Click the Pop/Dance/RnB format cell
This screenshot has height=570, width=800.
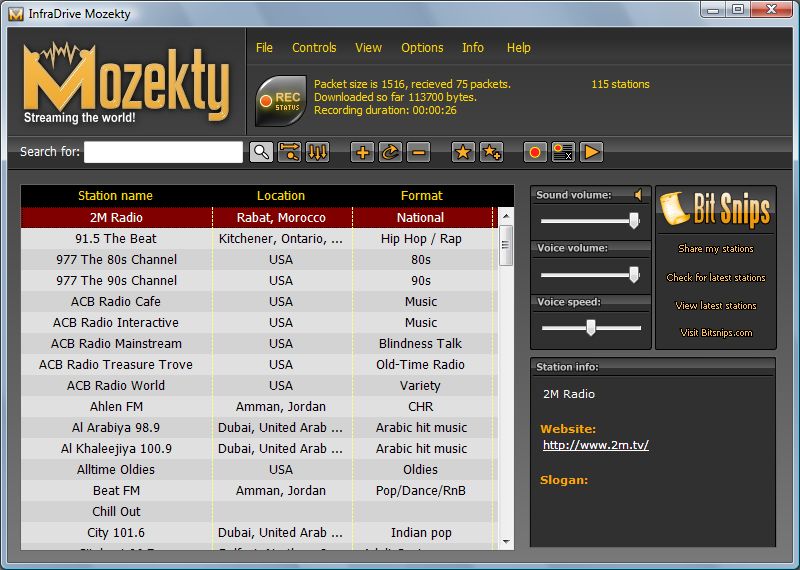click(421, 490)
